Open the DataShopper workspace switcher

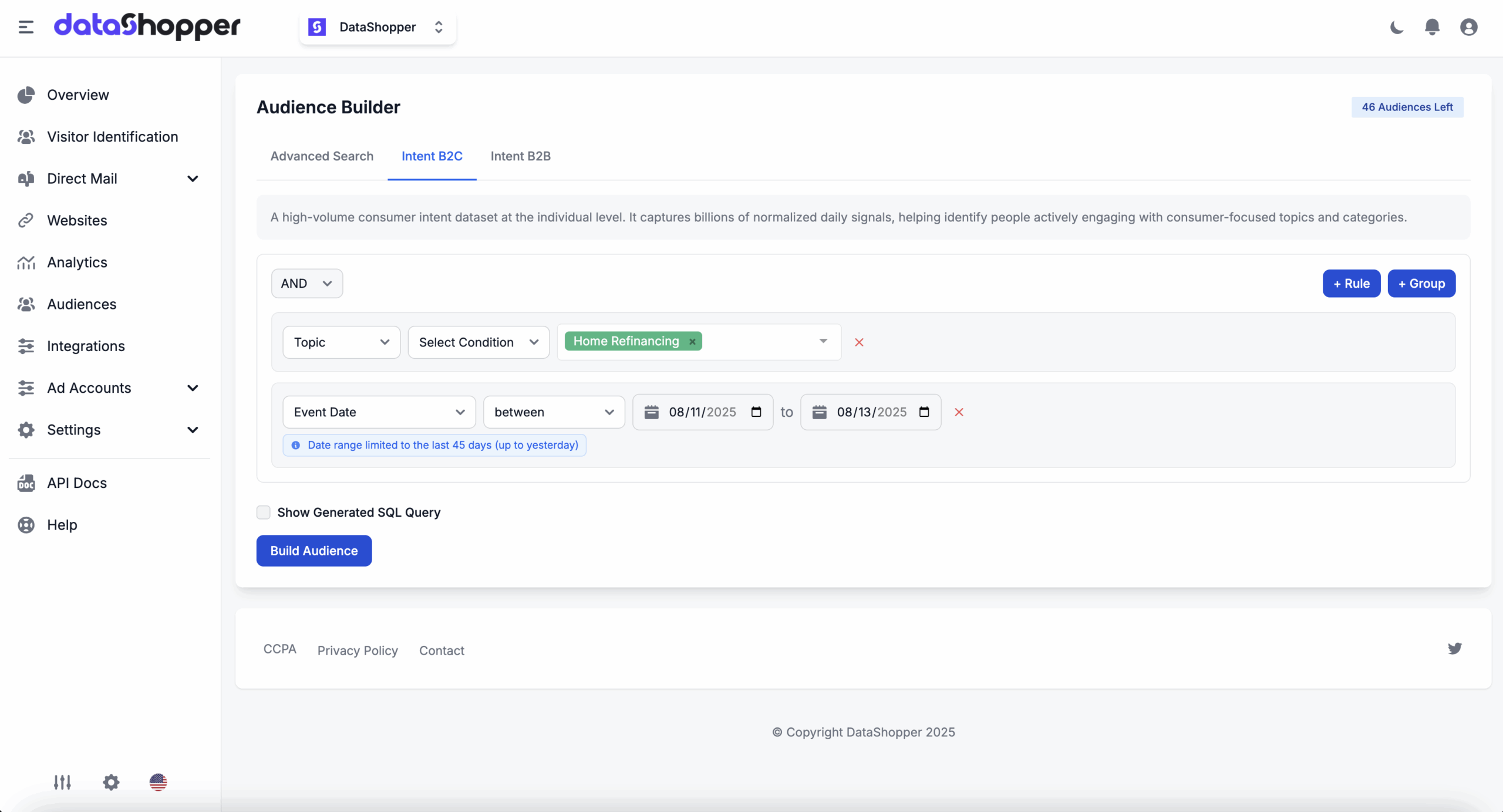coord(378,27)
